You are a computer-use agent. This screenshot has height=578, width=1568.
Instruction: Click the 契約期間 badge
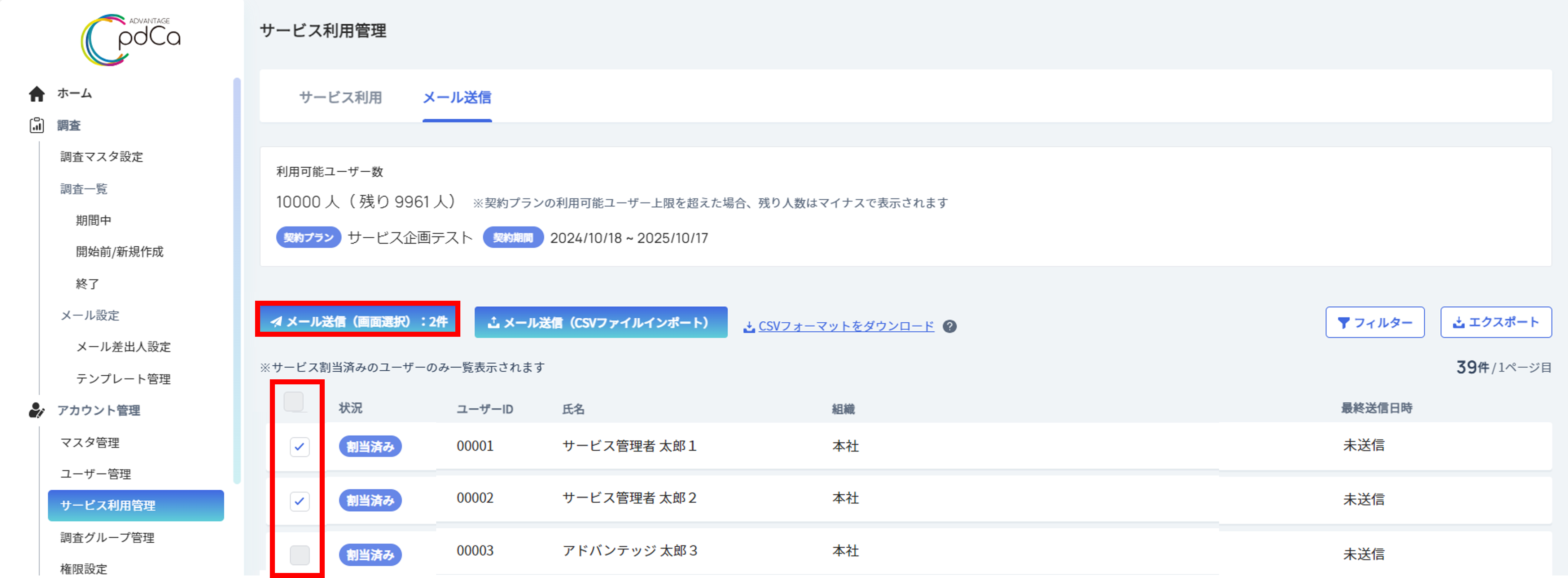tap(513, 238)
